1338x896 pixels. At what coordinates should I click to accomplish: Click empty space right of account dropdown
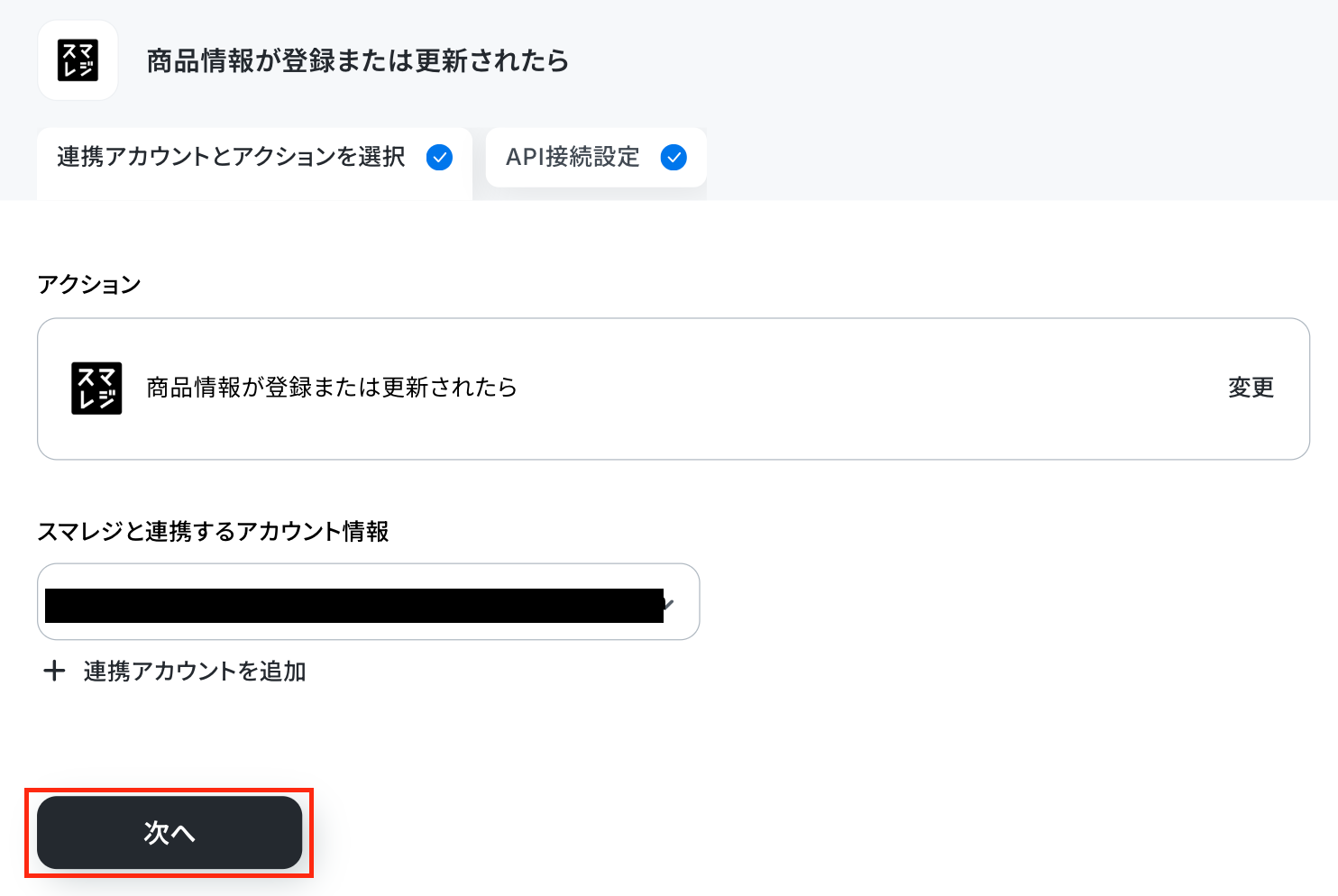click(1001, 602)
